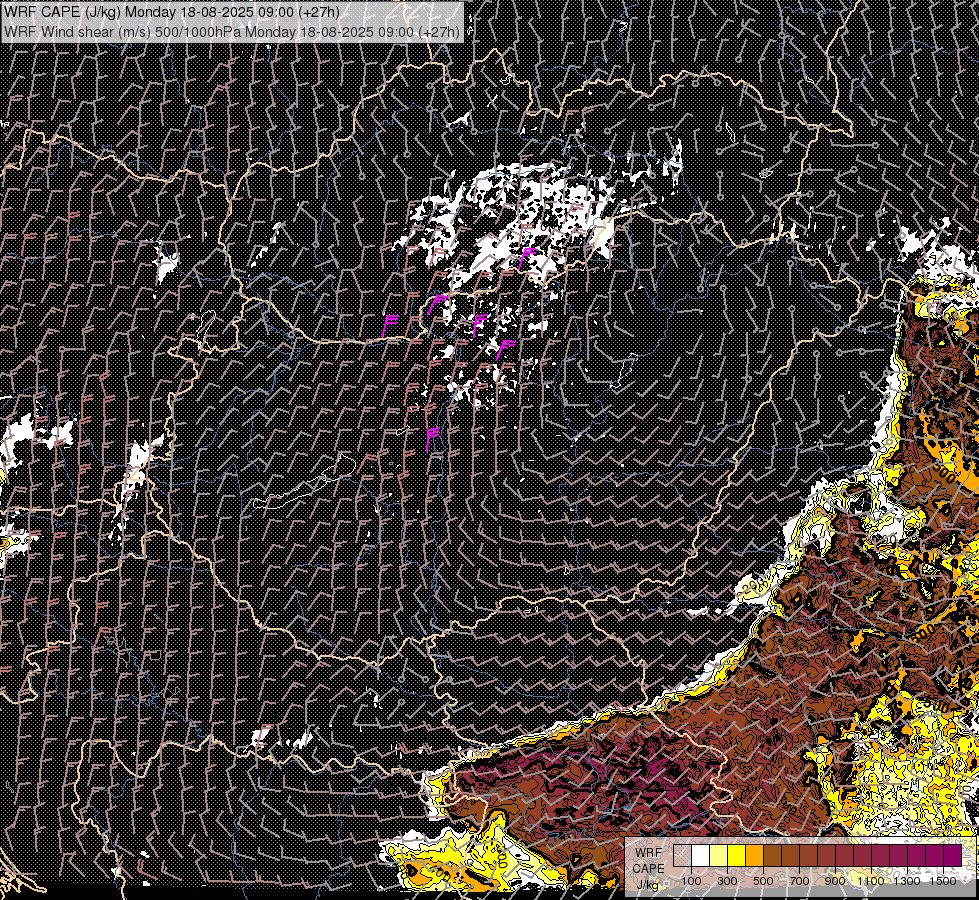Click the 'WRF' word in the legend
979x900 pixels.
click(x=649, y=853)
